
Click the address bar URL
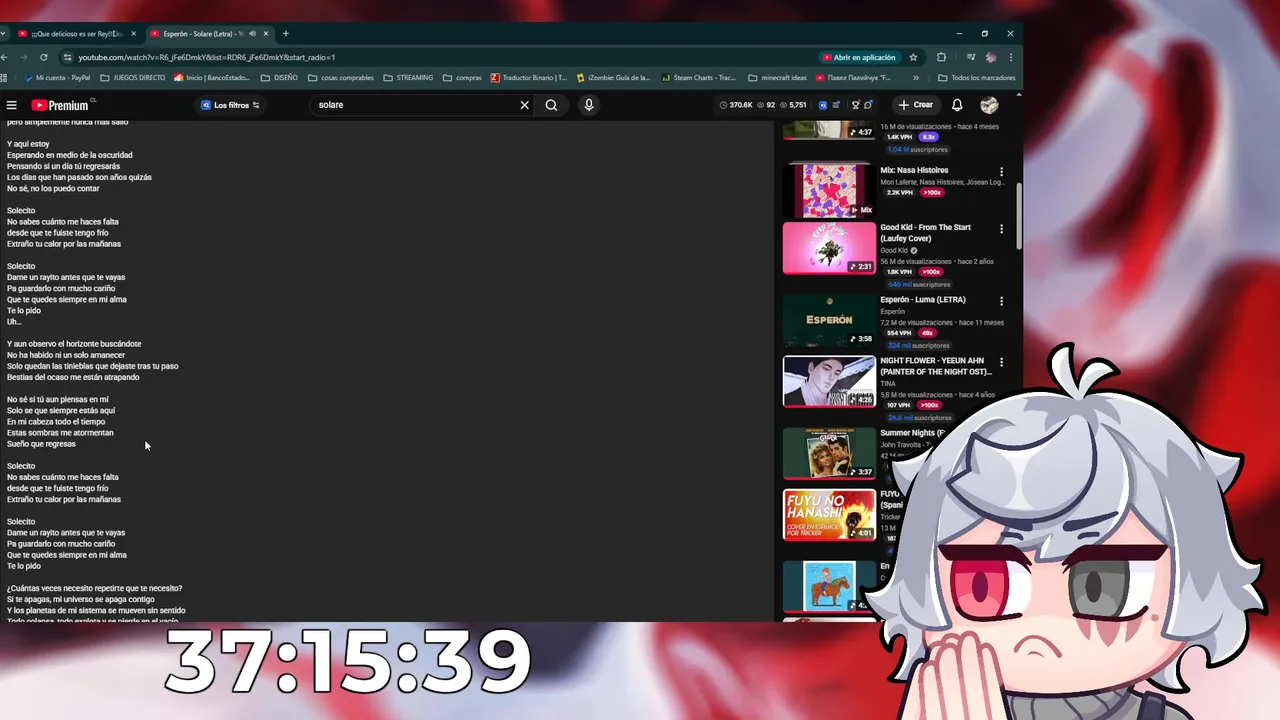coord(207,57)
